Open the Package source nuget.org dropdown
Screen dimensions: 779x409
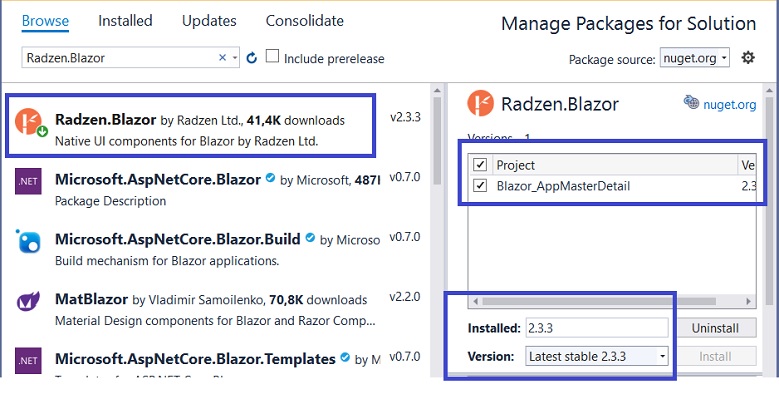tap(695, 58)
